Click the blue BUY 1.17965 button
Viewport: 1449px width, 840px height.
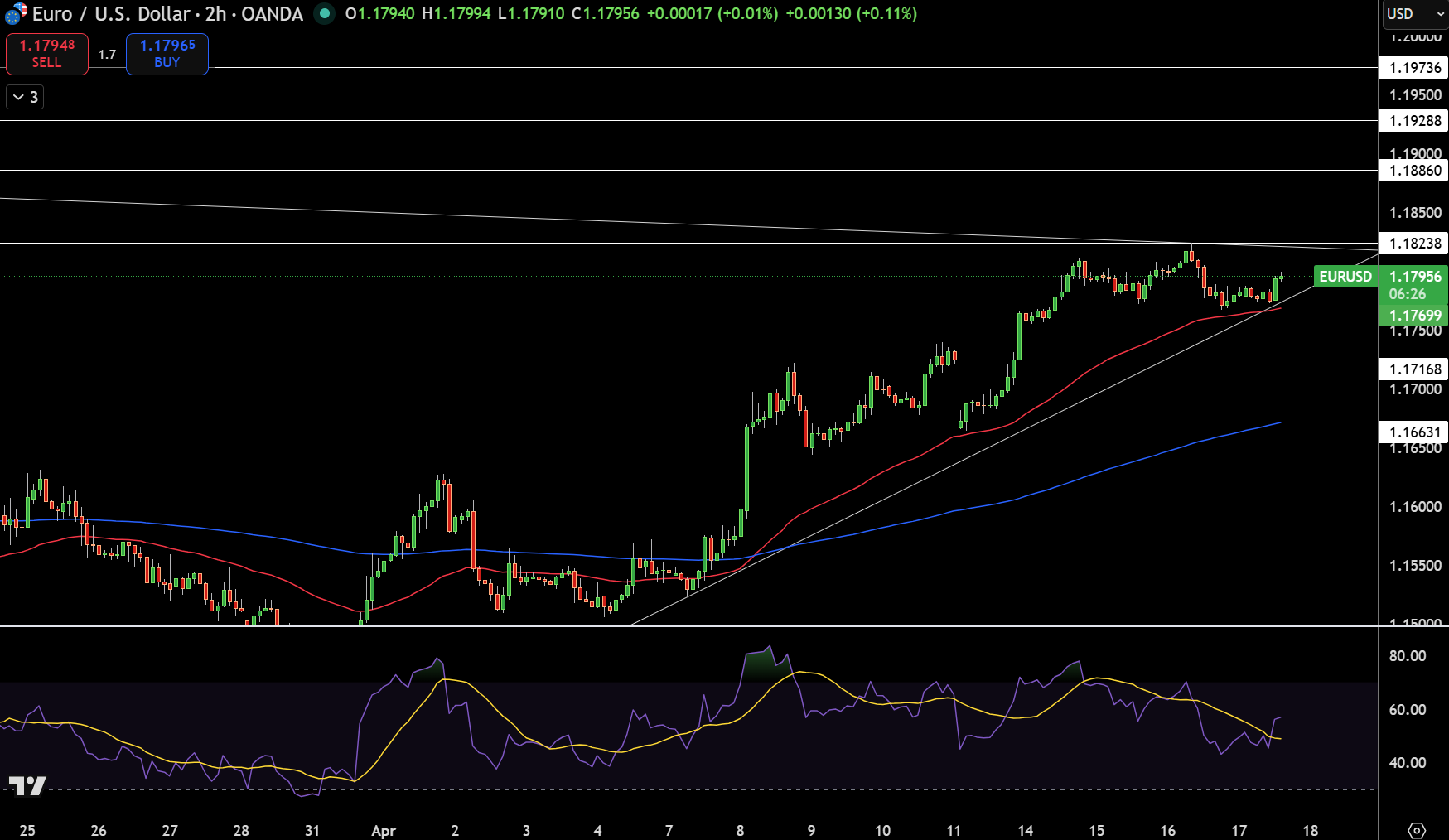click(167, 54)
